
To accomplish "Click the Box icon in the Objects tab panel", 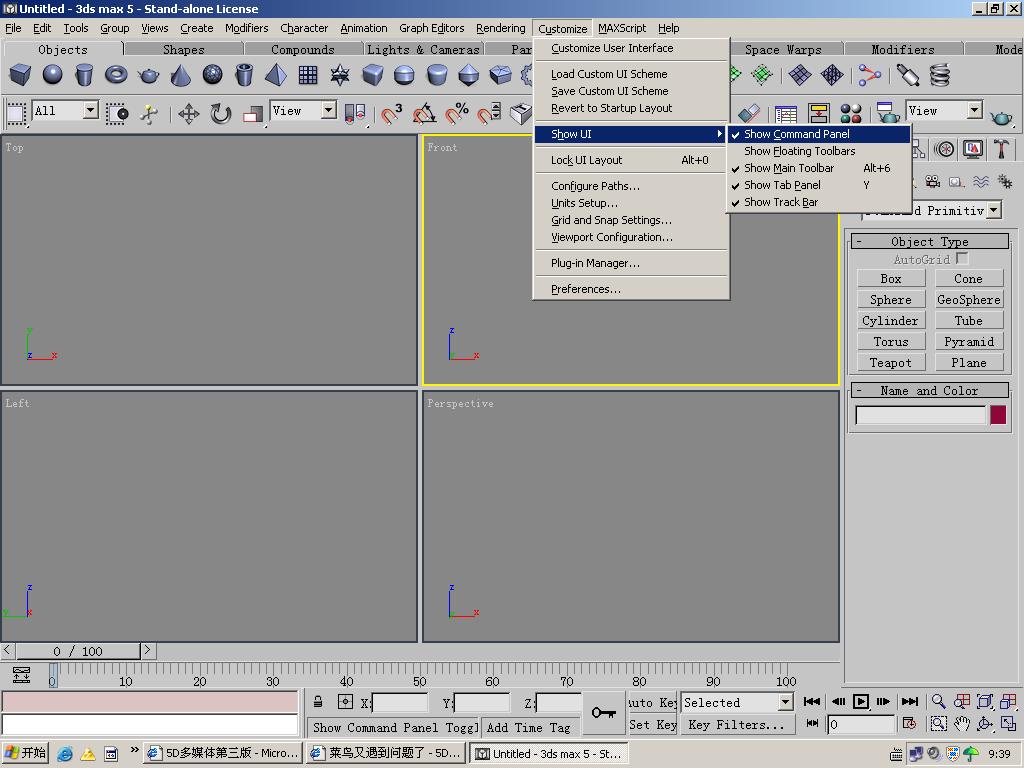I will click(20, 75).
